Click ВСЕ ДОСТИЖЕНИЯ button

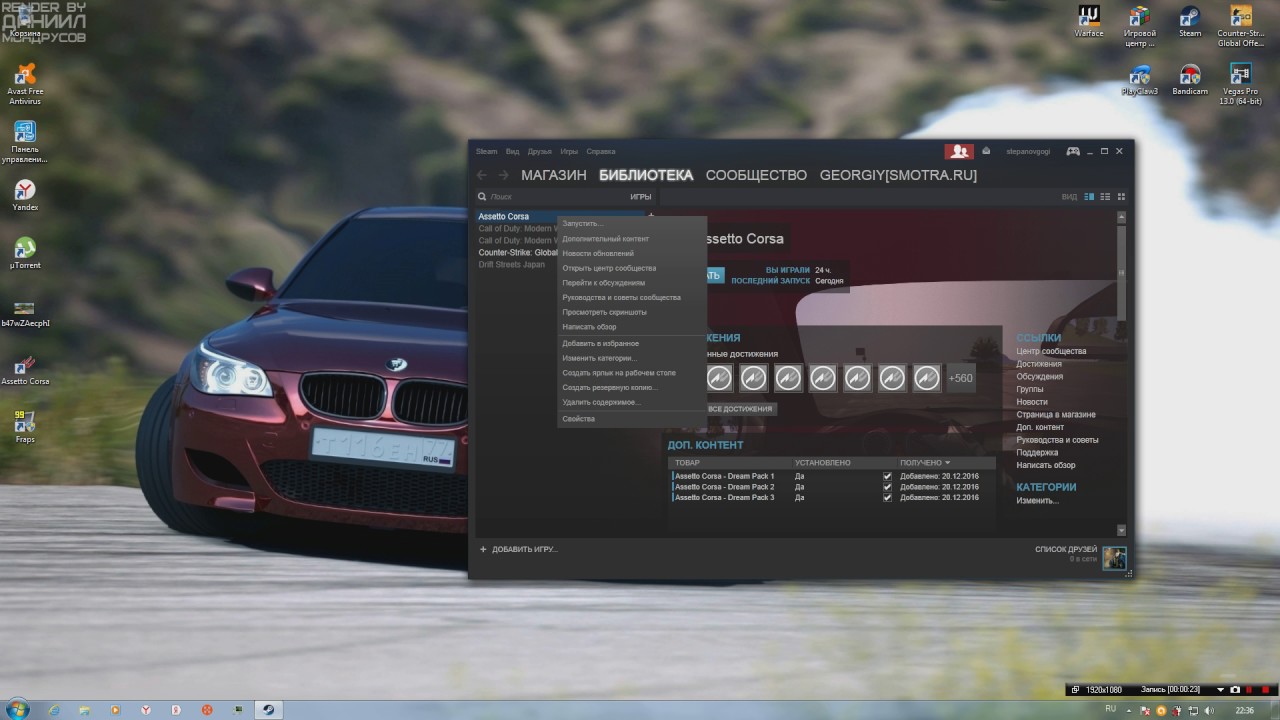pos(740,409)
